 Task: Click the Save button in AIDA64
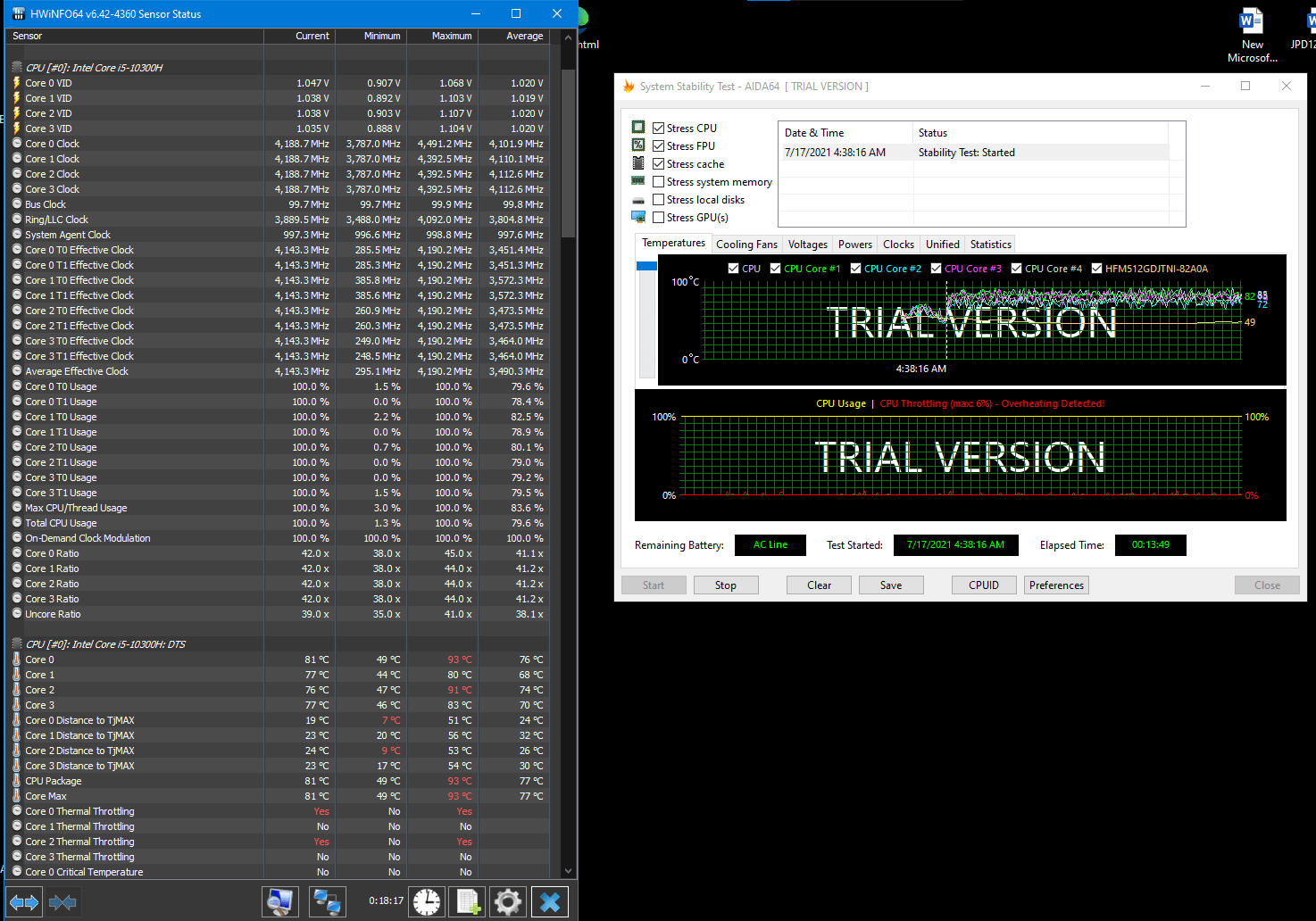point(891,585)
